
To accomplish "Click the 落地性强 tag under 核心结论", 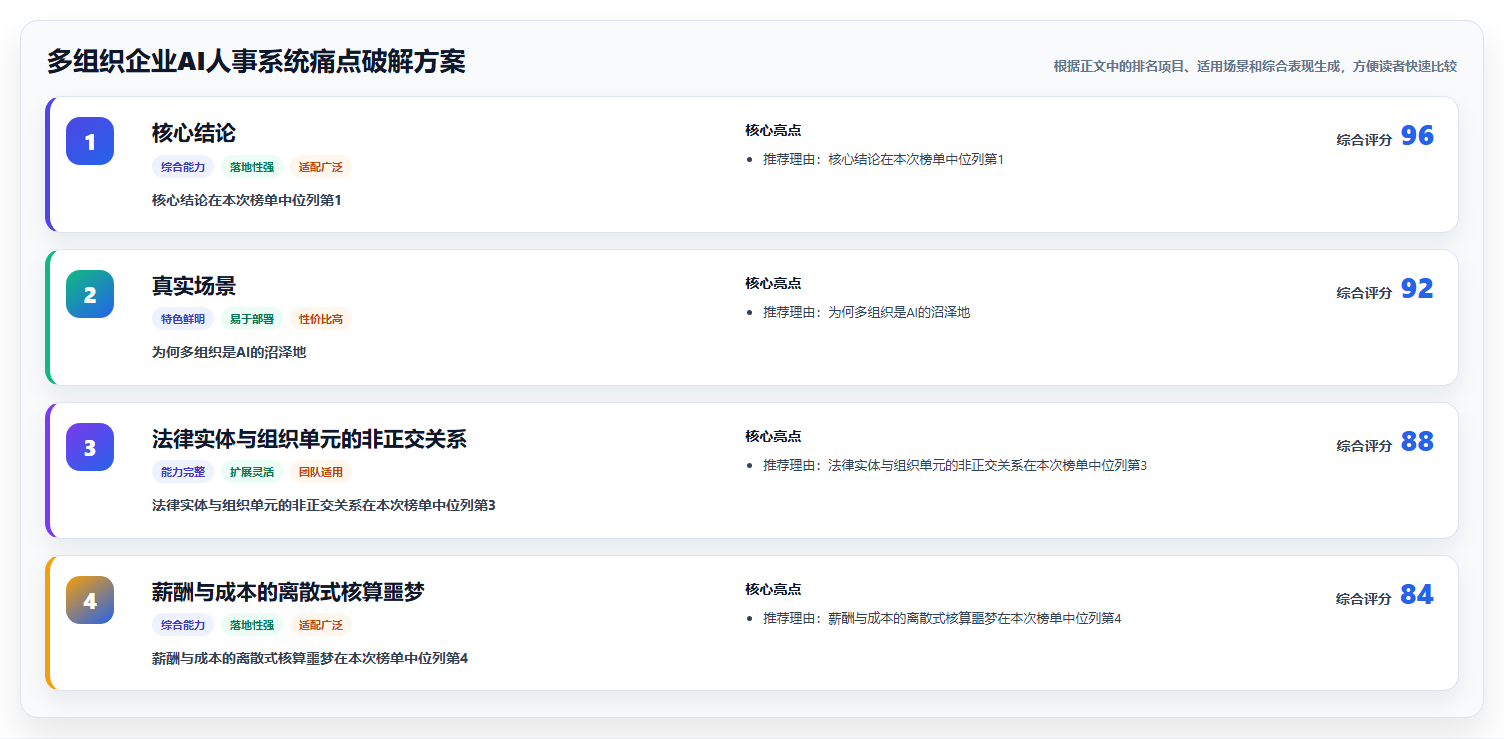I will 252,167.
